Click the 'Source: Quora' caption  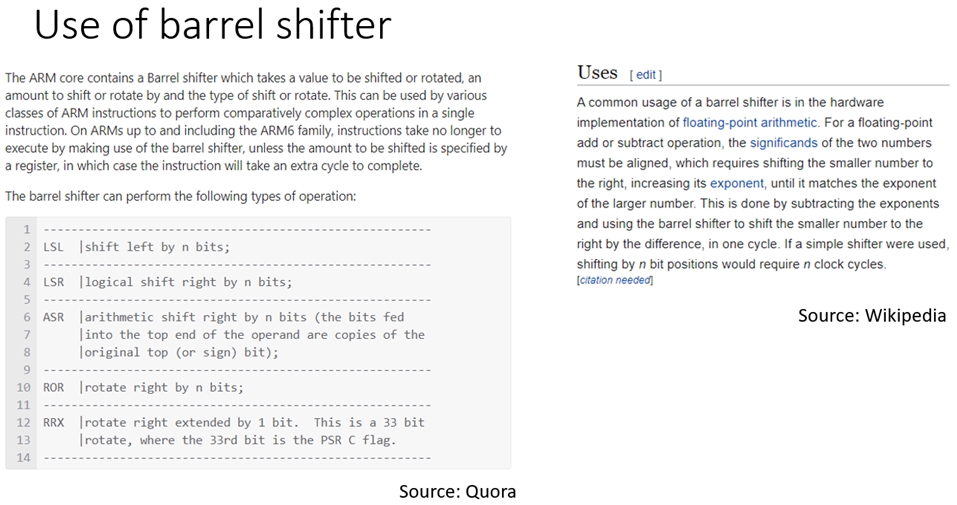(457, 491)
